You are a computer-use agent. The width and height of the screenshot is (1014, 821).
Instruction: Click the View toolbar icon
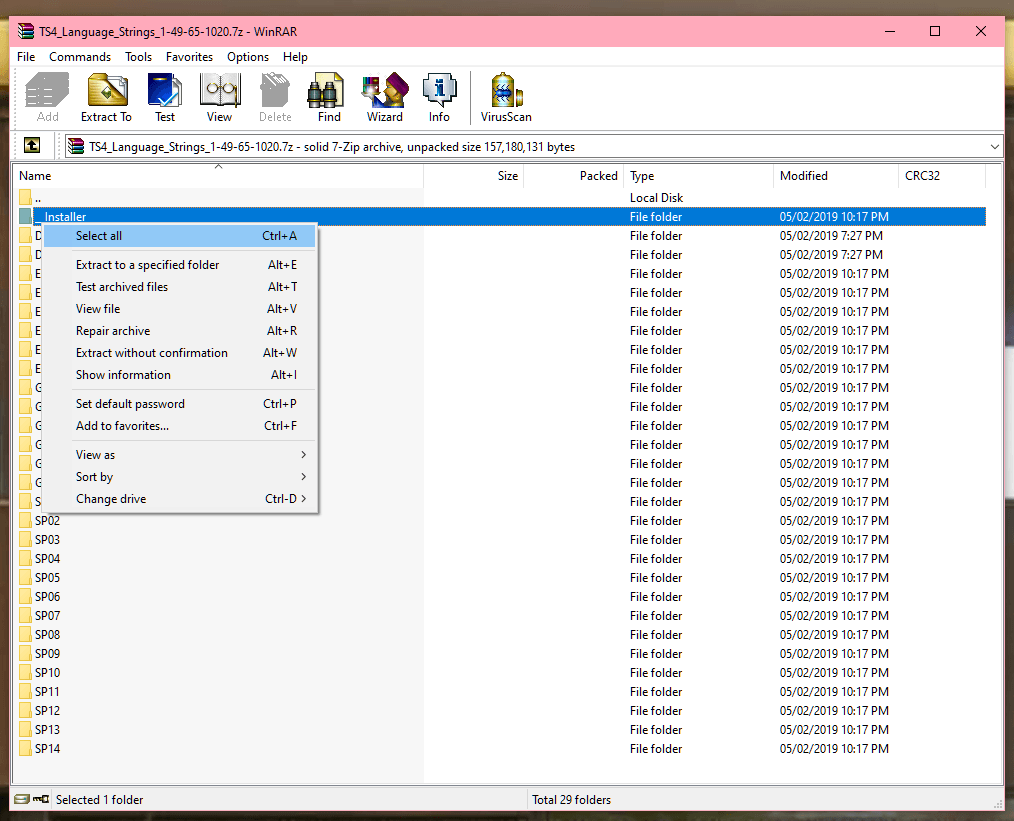220,98
